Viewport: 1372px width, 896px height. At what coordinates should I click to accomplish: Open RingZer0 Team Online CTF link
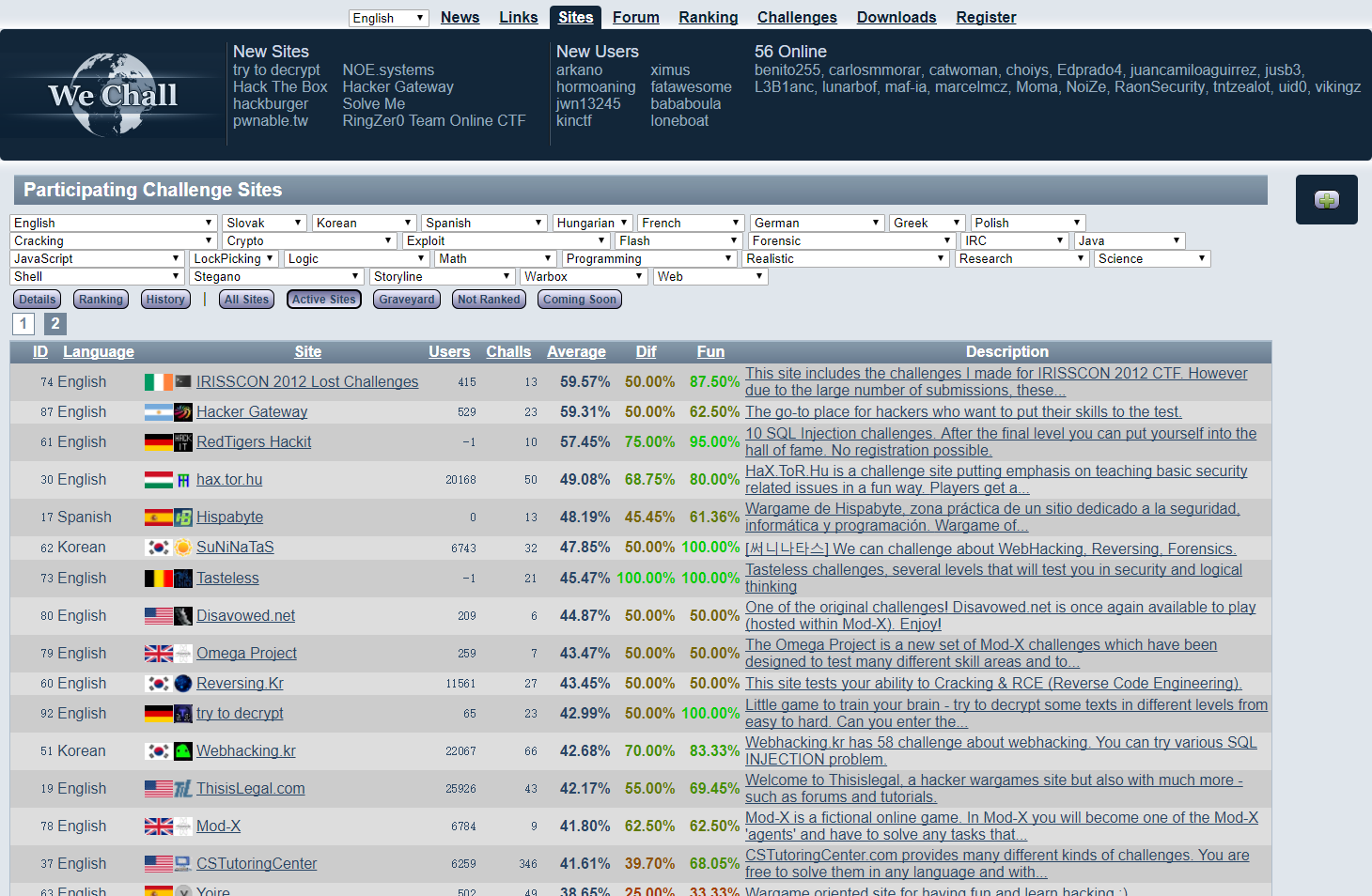434,120
